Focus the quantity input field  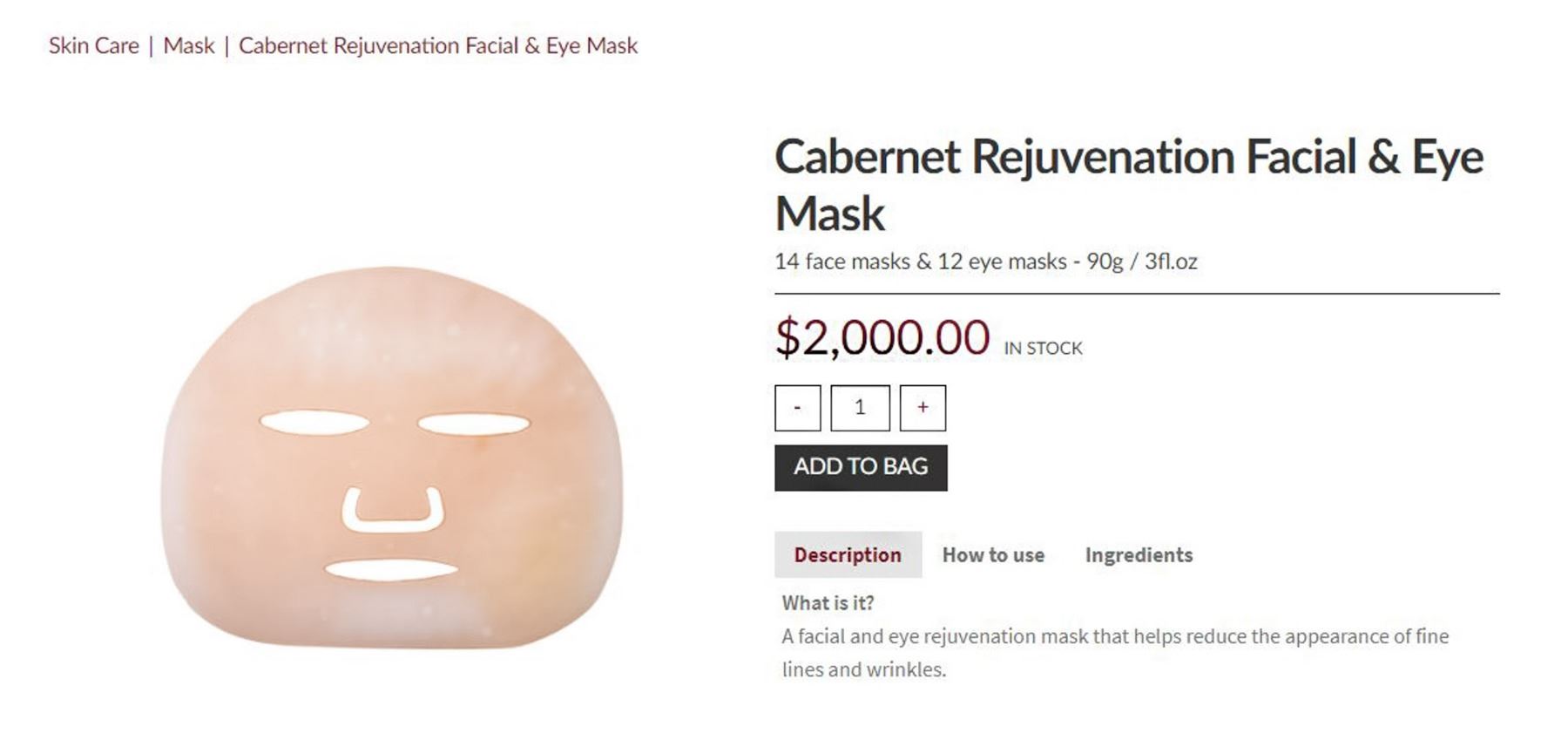(860, 408)
